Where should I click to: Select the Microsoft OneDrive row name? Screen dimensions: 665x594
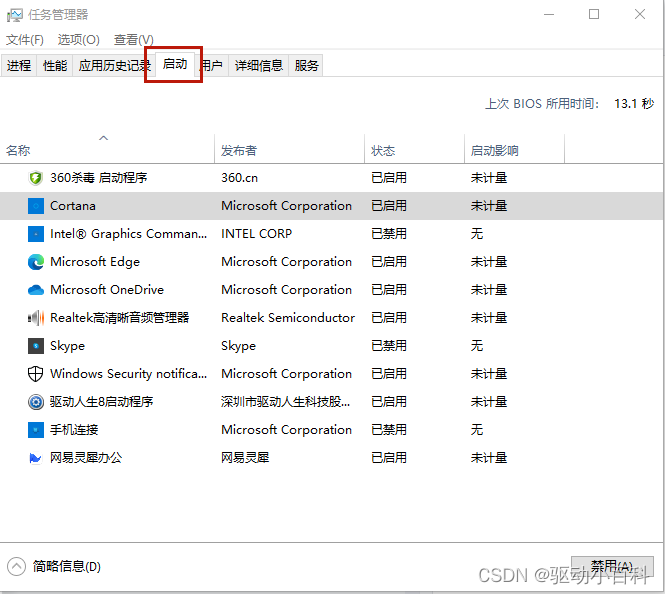pyautogui.click(x=107, y=290)
